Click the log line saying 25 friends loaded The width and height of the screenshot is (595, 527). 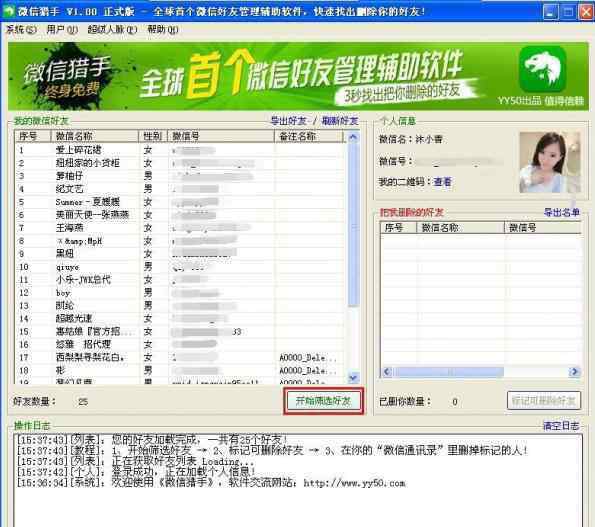152,440
